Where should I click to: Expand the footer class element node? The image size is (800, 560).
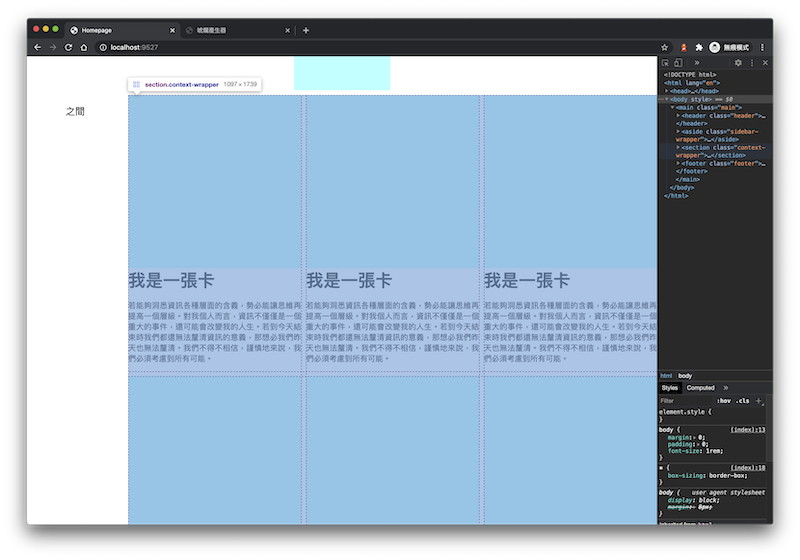click(x=678, y=164)
